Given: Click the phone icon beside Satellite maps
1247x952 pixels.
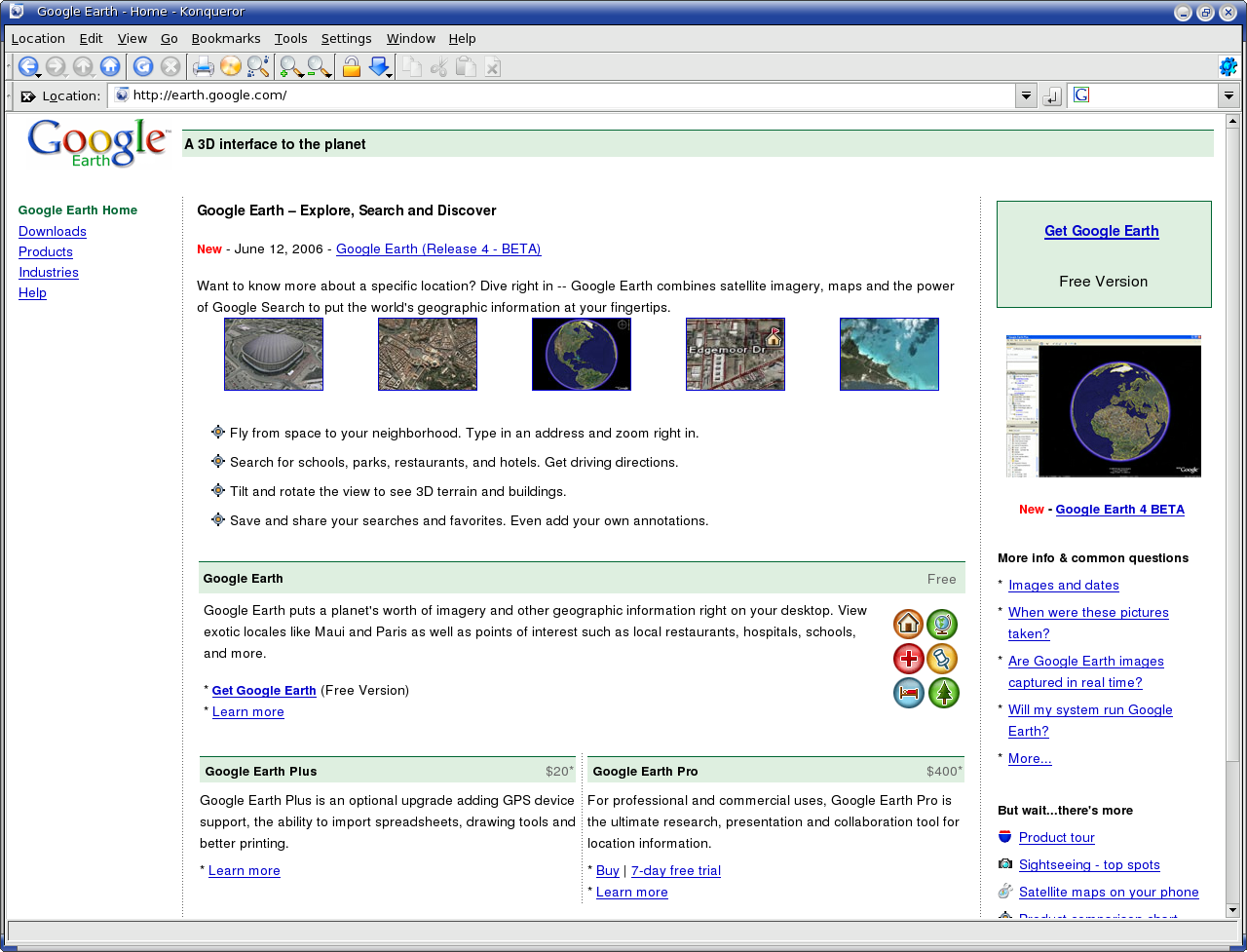Looking at the screenshot, I should click(x=1004, y=891).
